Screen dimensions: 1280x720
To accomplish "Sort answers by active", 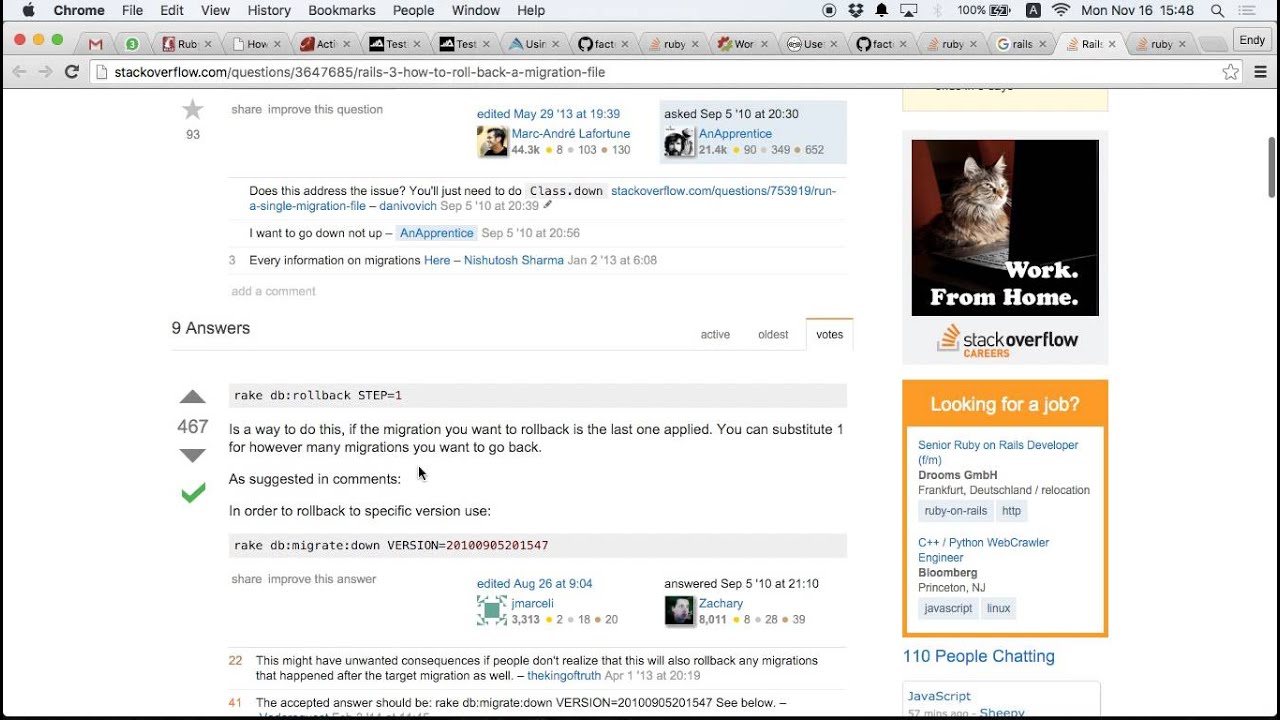I will coord(715,335).
